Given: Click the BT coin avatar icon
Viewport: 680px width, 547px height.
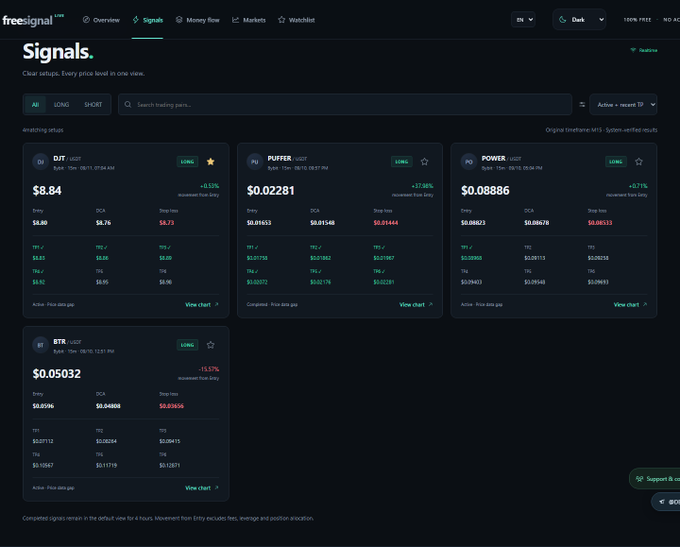Looking at the screenshot, I should coord(40,345).
